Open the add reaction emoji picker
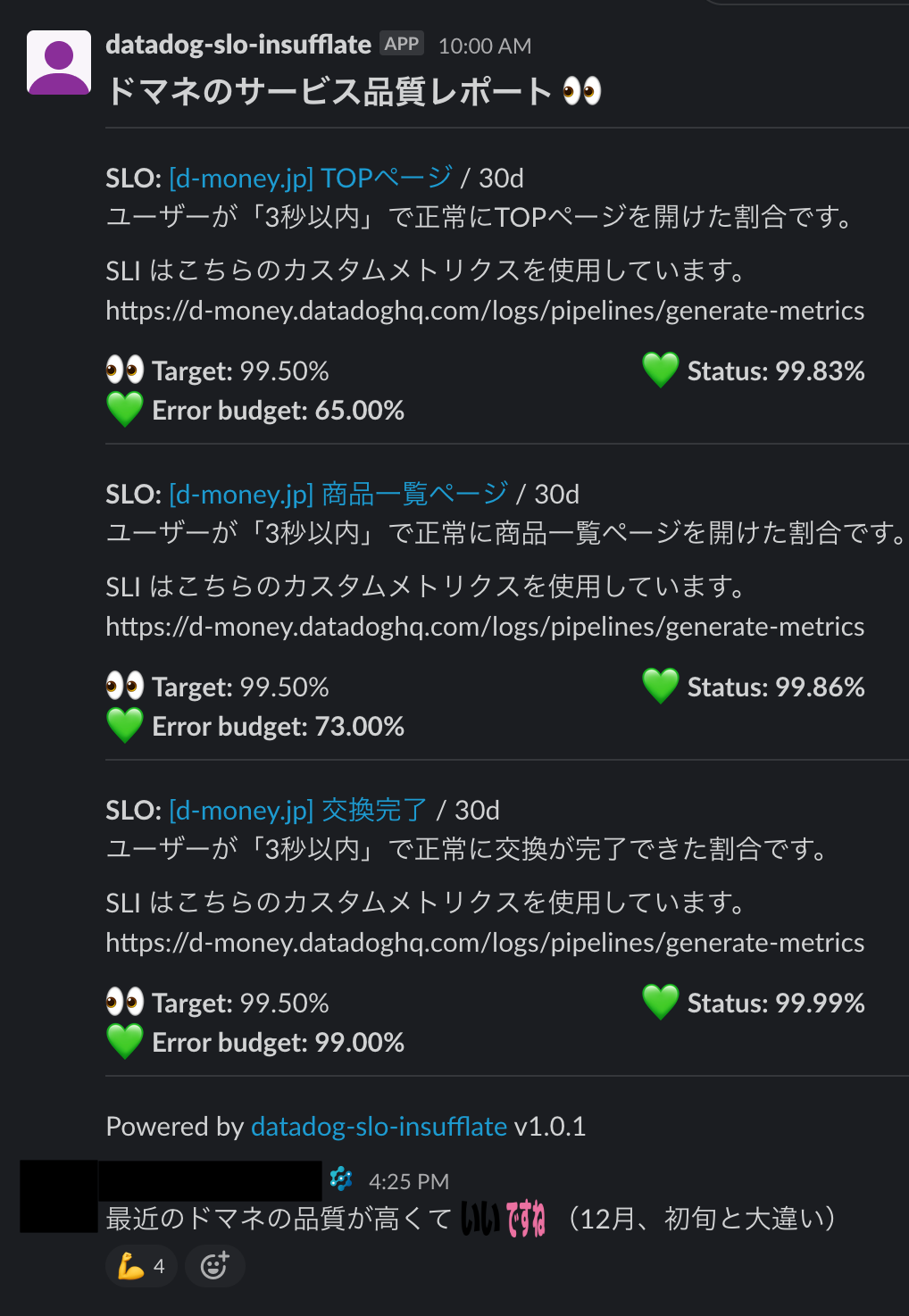 [x=214, y=1266]
